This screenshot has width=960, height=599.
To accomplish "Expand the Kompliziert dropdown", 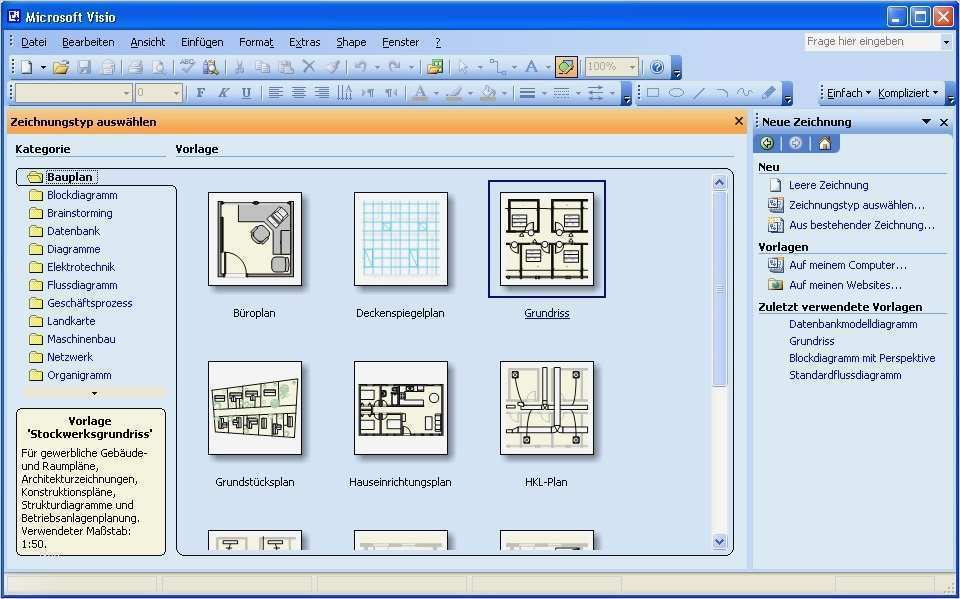I will 907,93.
